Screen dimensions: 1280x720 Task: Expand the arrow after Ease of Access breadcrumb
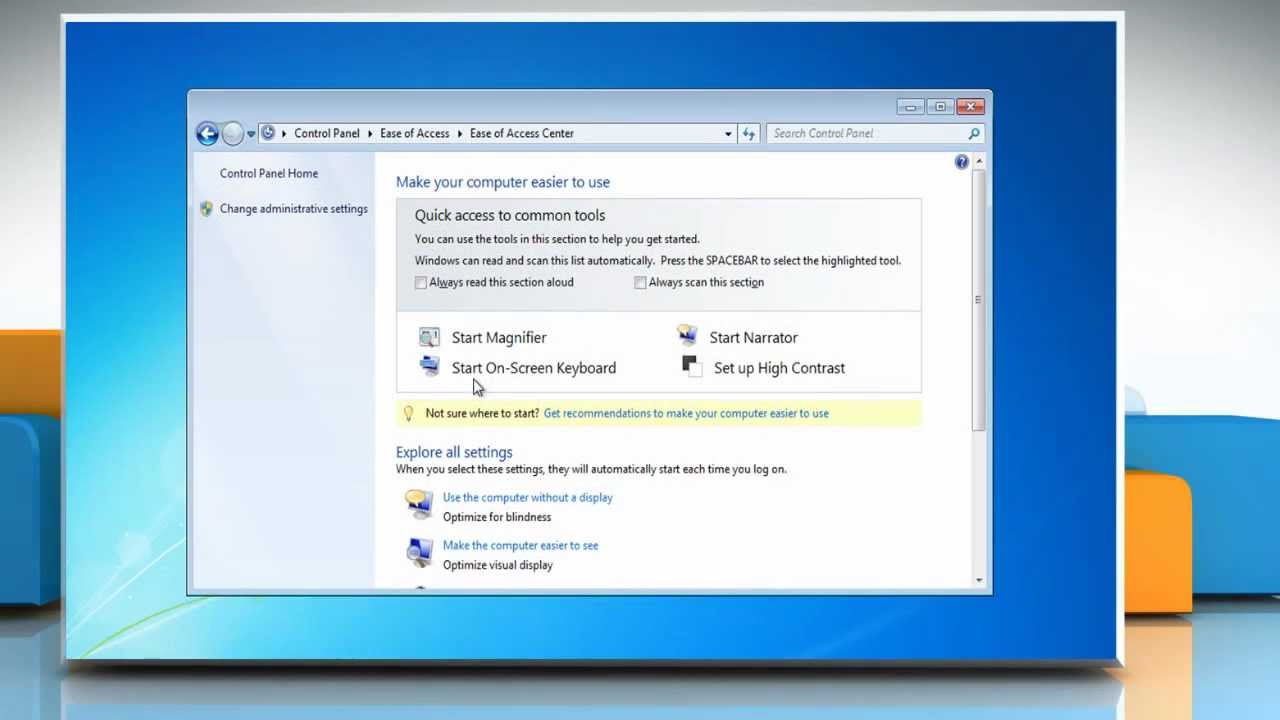pos(460,133)
